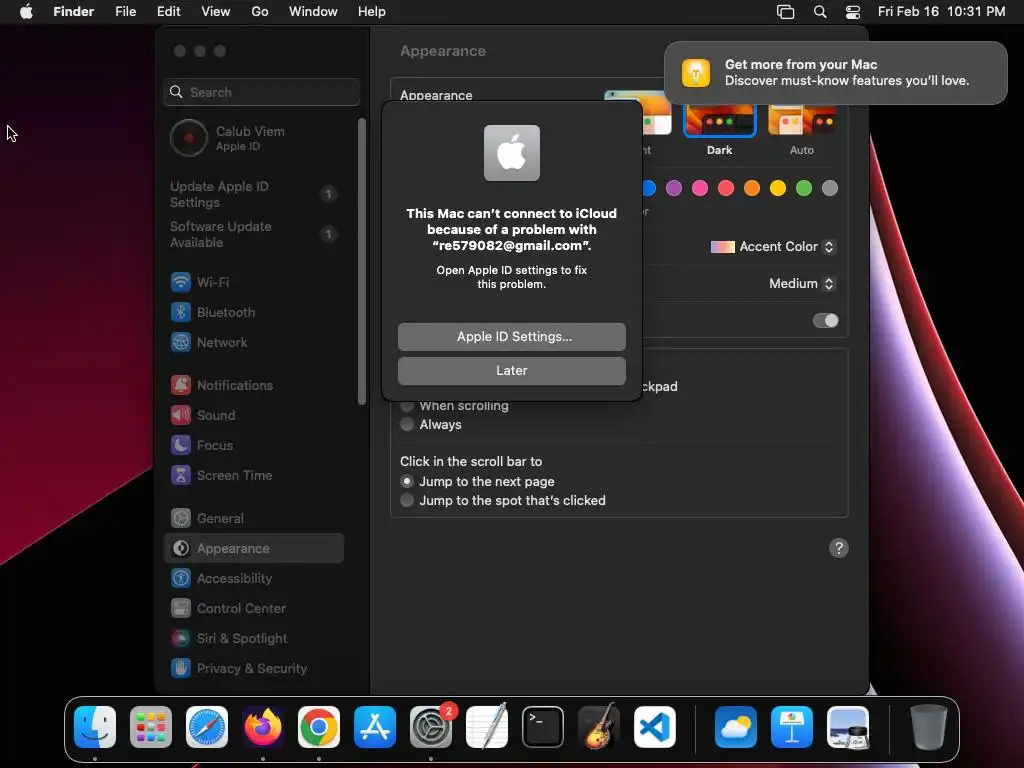Open TextEdit from the dock
1024x768 pixels.
point(487,727)
